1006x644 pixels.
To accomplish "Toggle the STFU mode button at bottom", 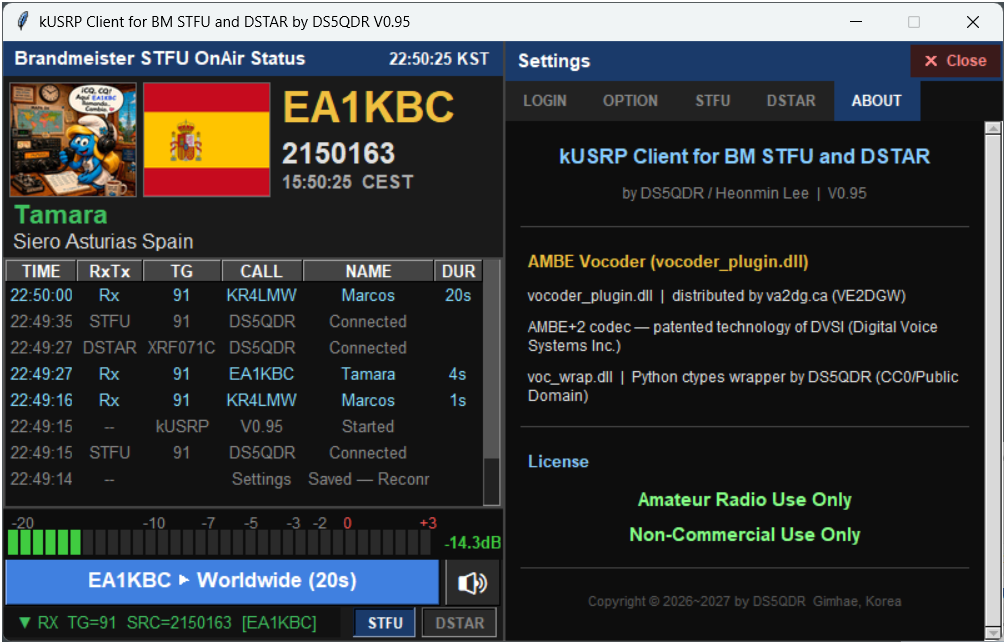I will click(x=385, y=623).
